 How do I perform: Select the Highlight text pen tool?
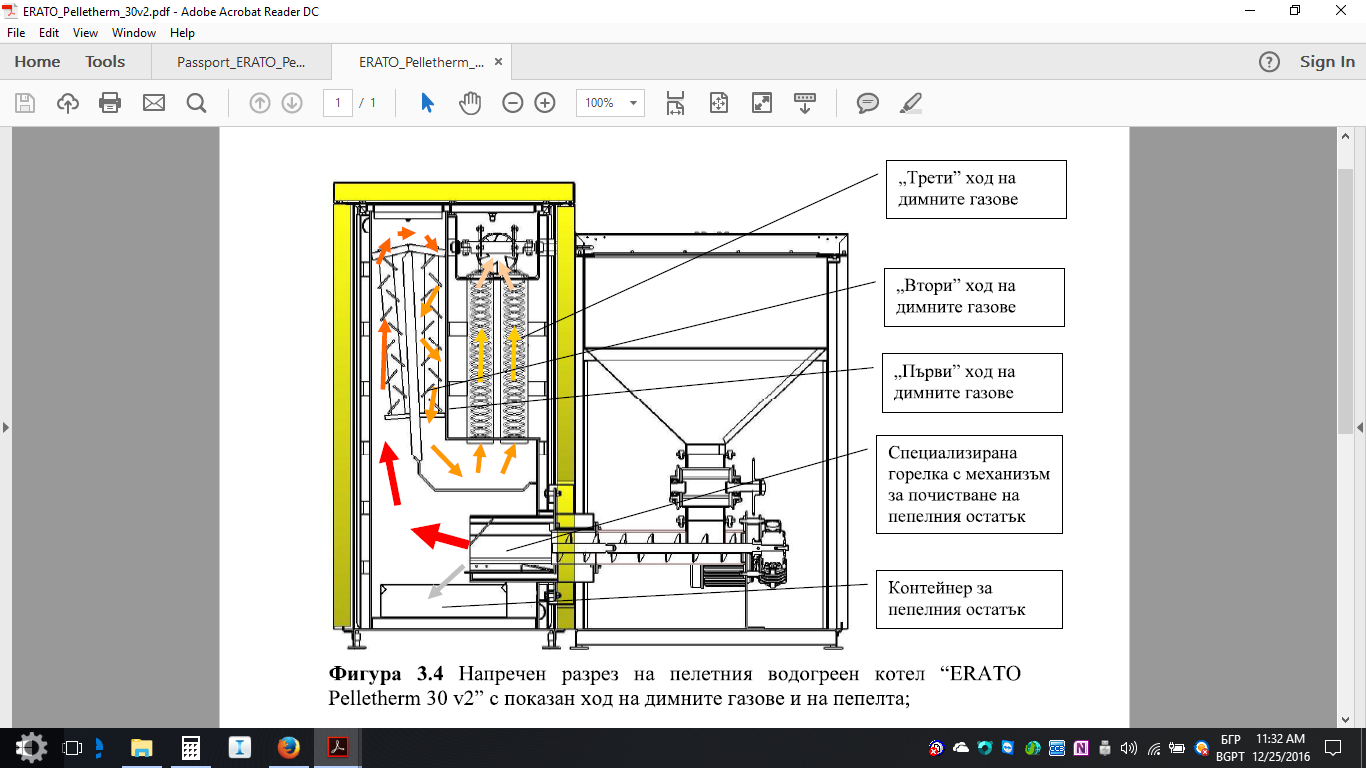point(910,103)
